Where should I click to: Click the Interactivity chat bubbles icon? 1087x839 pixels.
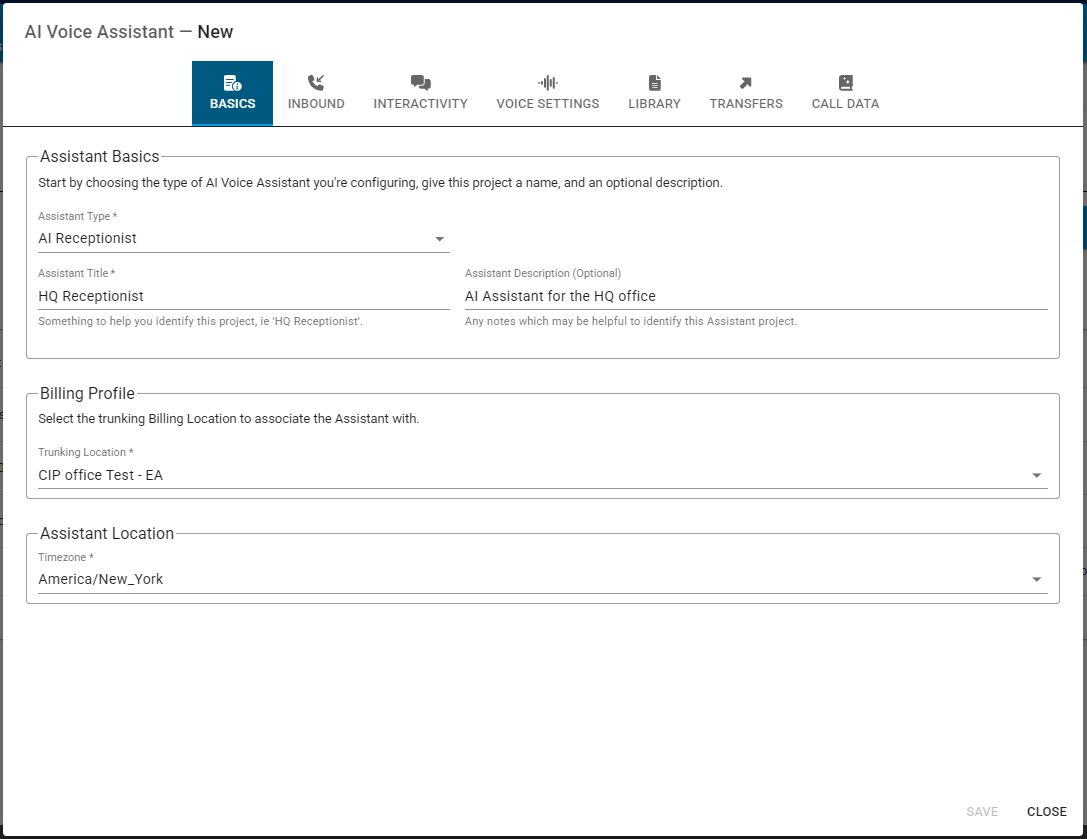(420, 83)
